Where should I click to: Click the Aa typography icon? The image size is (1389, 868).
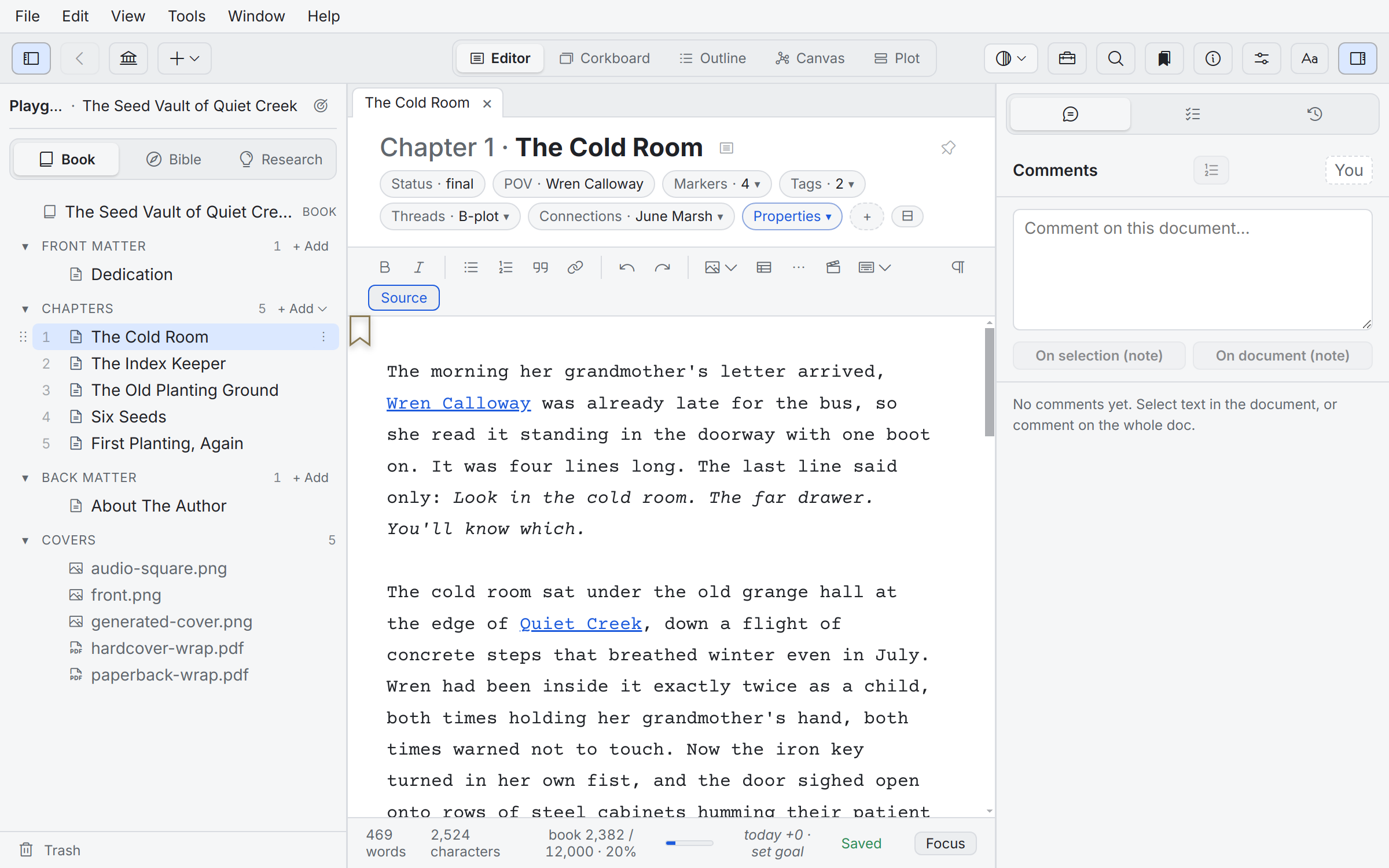(1309, 58)
